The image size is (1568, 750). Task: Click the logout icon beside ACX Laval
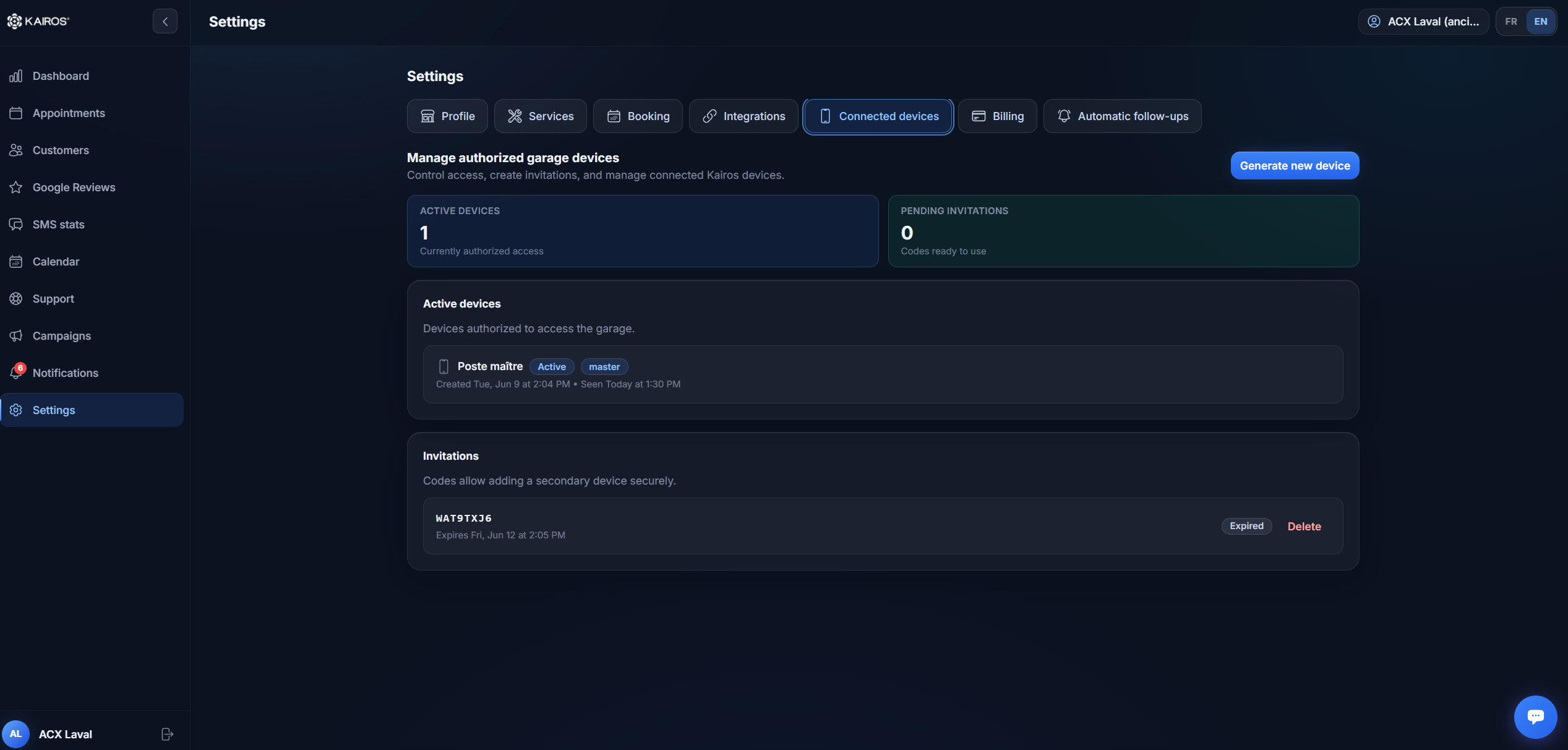pos(167,734)
